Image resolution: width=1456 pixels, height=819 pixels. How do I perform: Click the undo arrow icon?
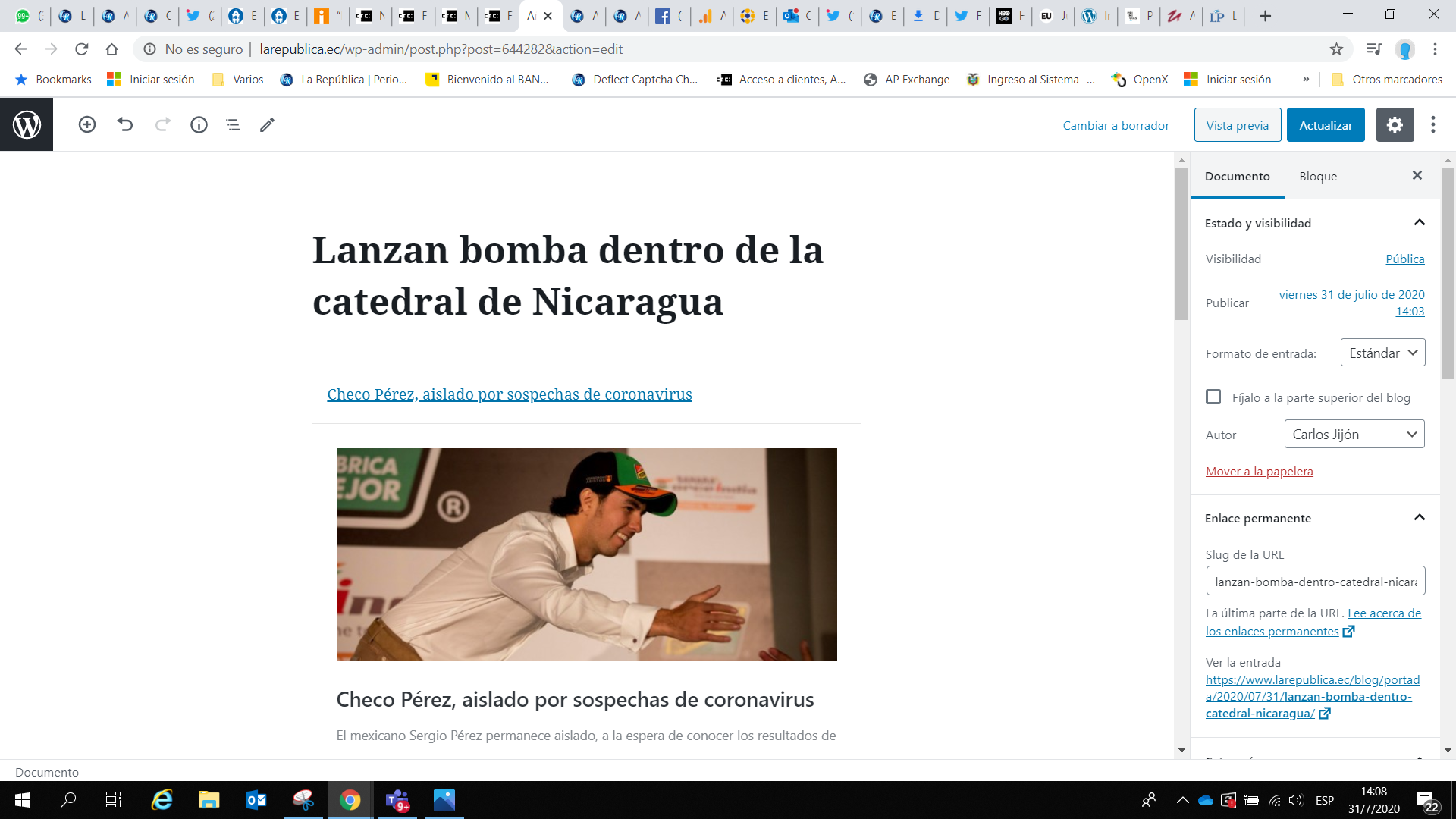[x=125, y=124]
